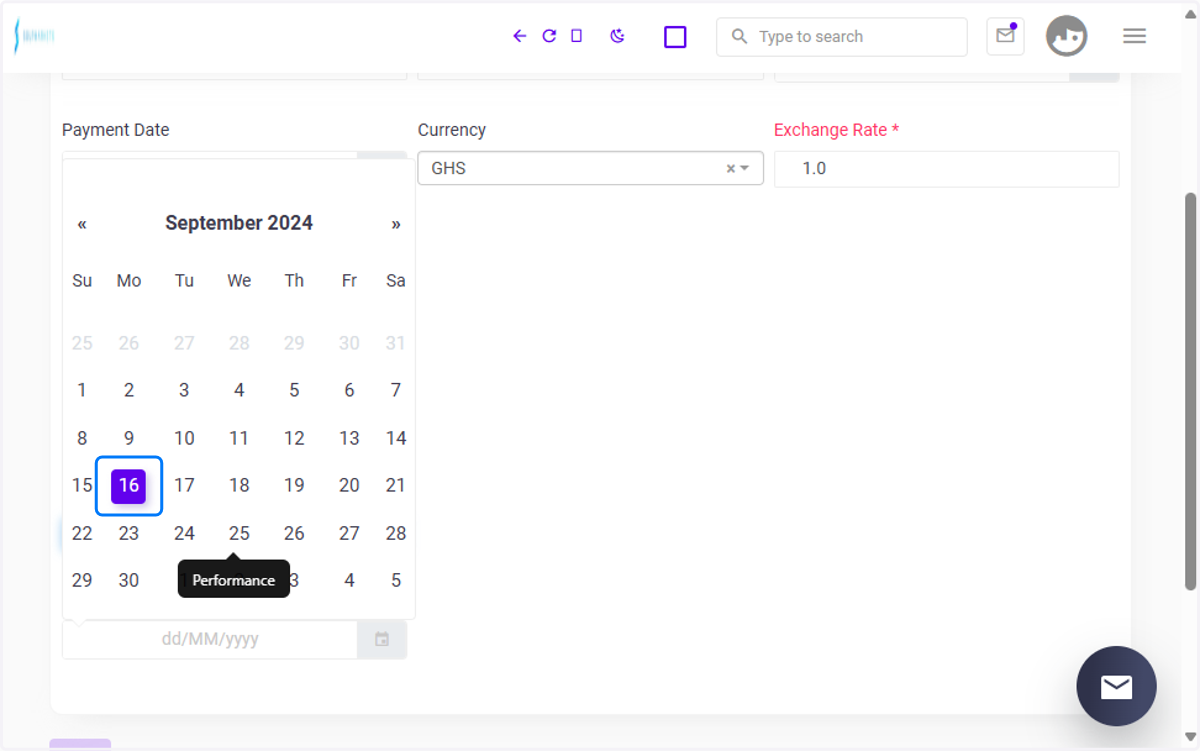
Task: Clear the GHS currency selection
Action: [x=730, y=169]
